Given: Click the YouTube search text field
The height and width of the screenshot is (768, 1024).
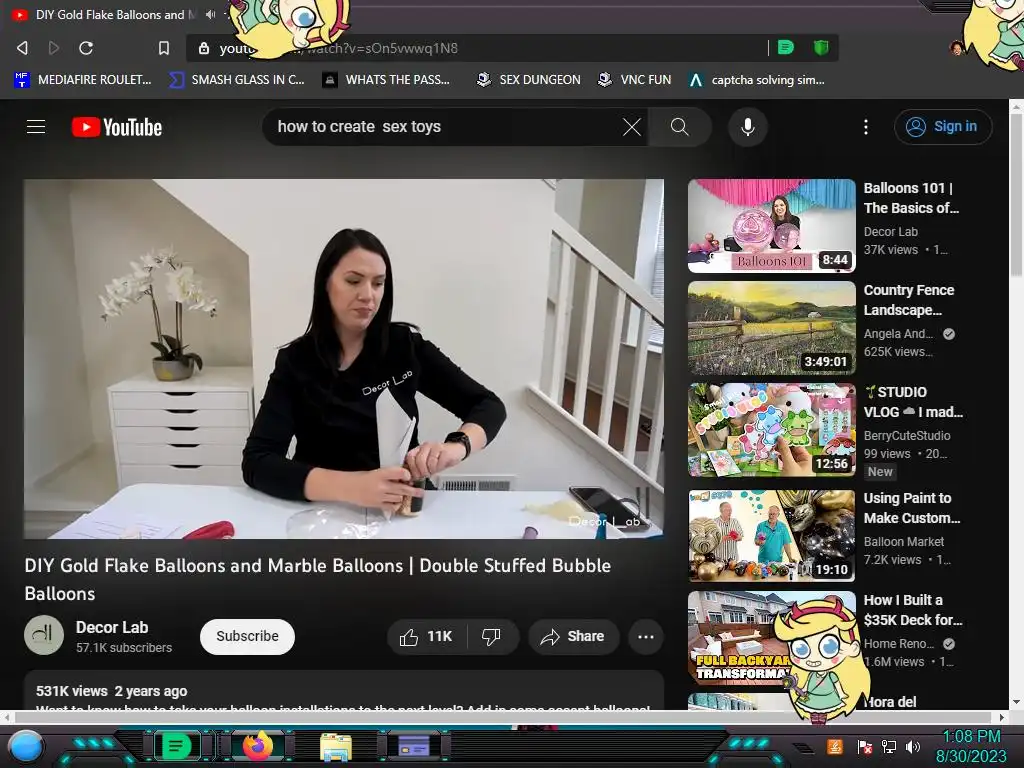Looking at the screenshot, I should point(444,127).
